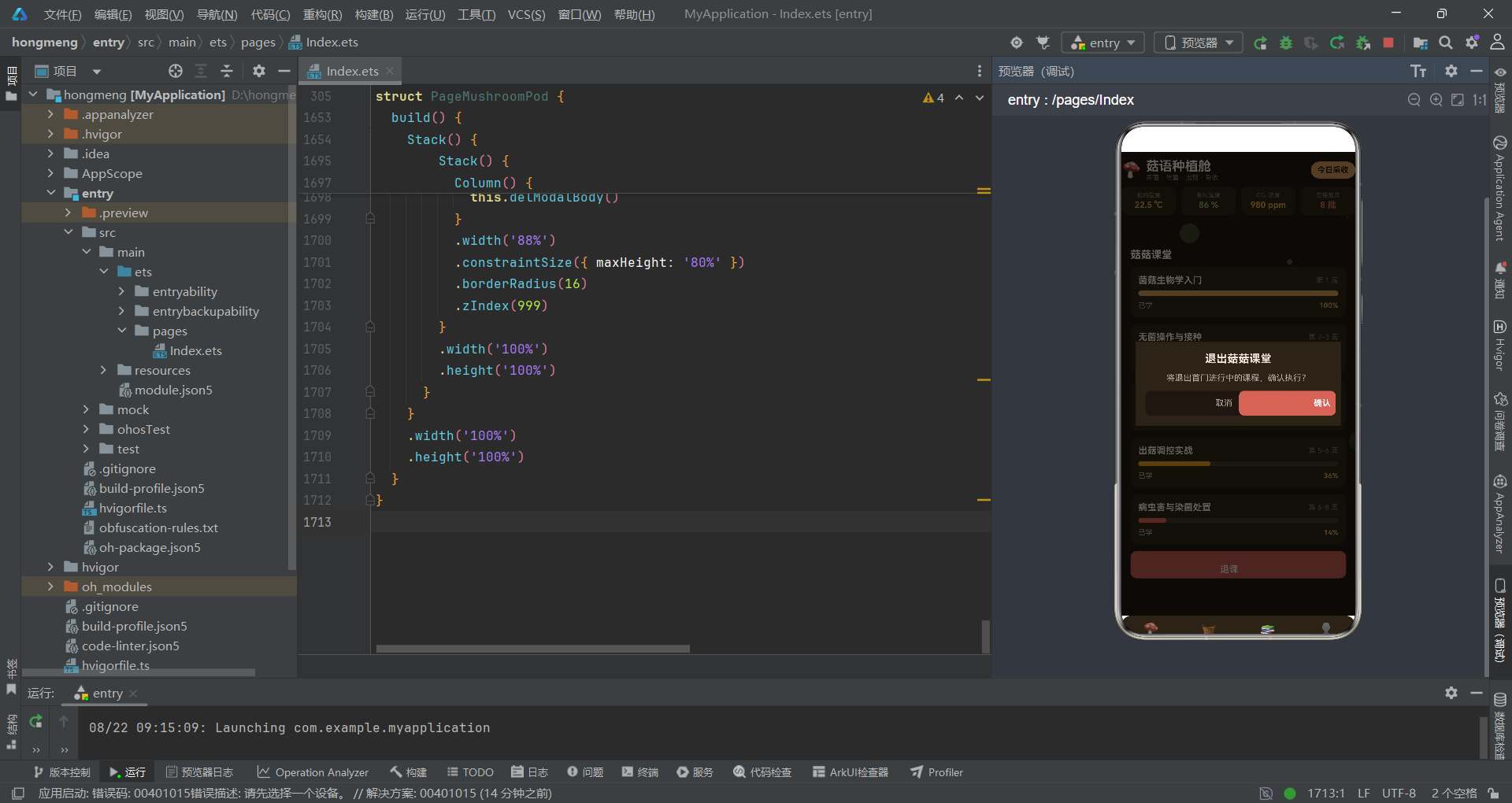Collapse the pages folder

tap(121, 331)
